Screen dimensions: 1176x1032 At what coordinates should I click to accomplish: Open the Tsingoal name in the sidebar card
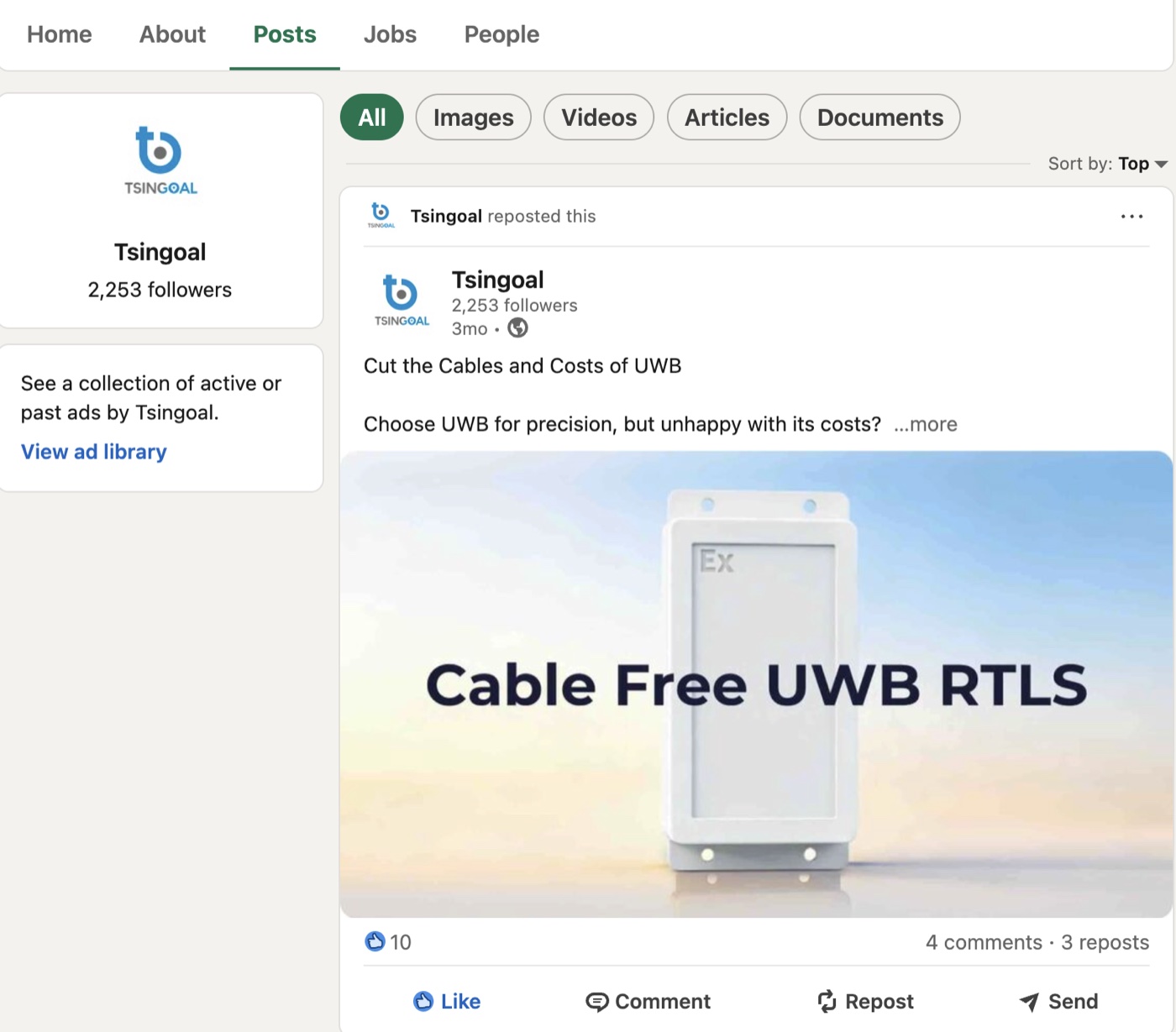click(x=160, y=252)
